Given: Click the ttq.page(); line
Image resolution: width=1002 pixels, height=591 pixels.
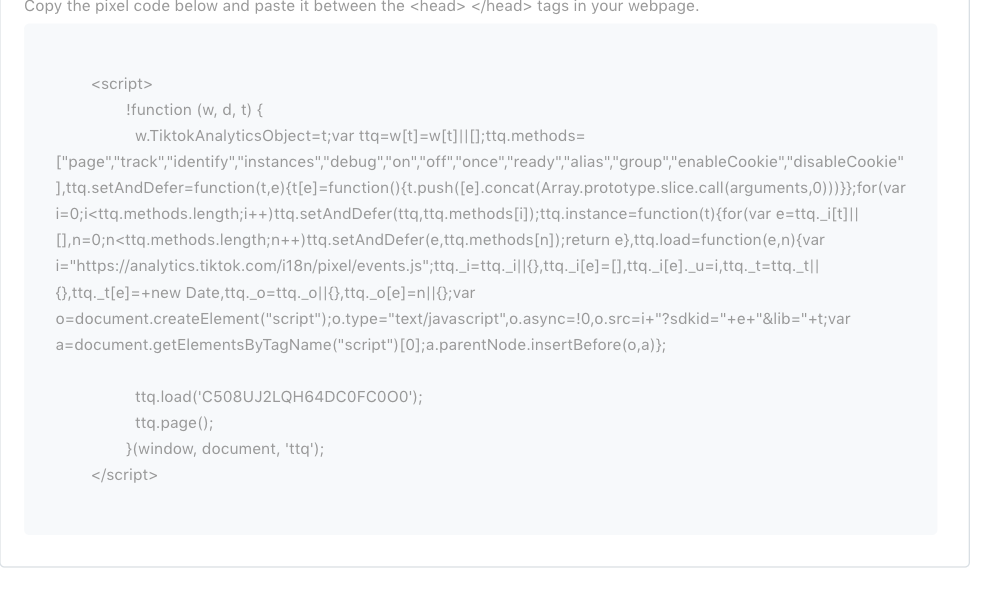Looking at the screenshot, I should point(174,423).
